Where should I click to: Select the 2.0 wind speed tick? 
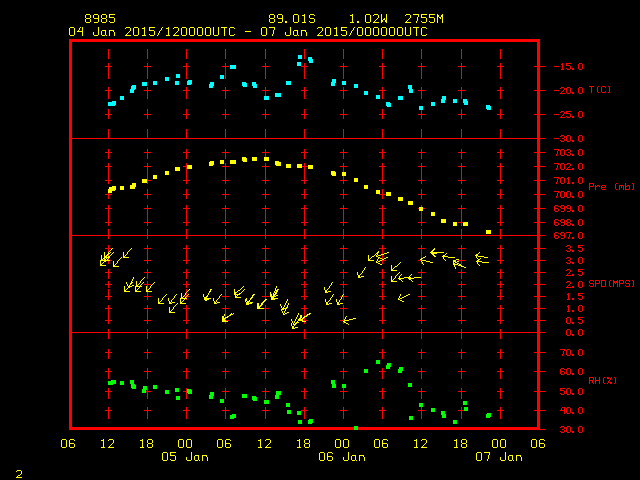point(574,284)
